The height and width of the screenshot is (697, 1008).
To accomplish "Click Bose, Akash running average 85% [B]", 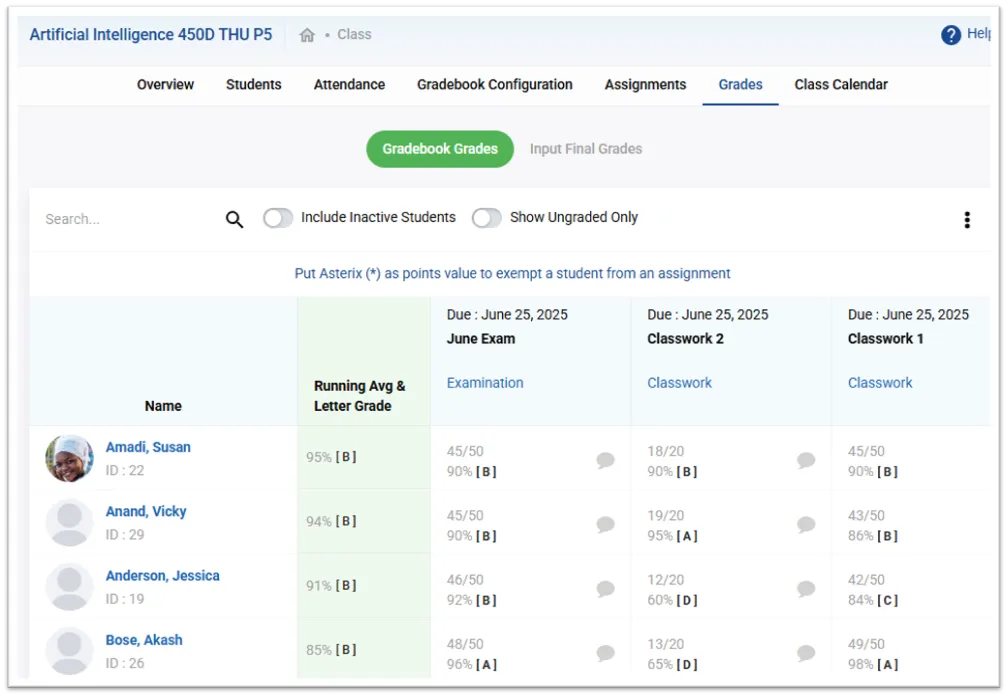I will [x=331, y=650].
